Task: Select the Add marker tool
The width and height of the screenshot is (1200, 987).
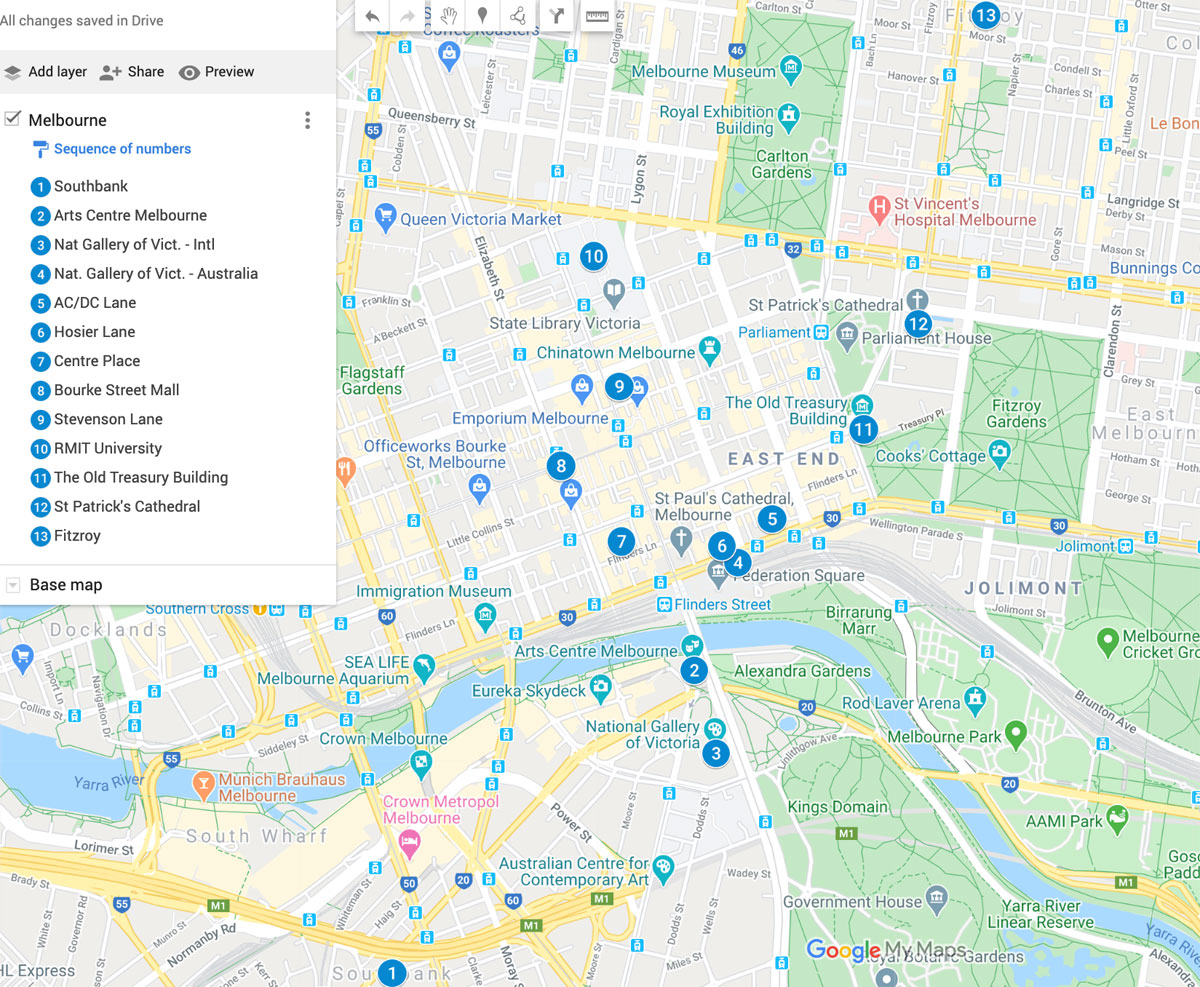Action: coord(483,15)
